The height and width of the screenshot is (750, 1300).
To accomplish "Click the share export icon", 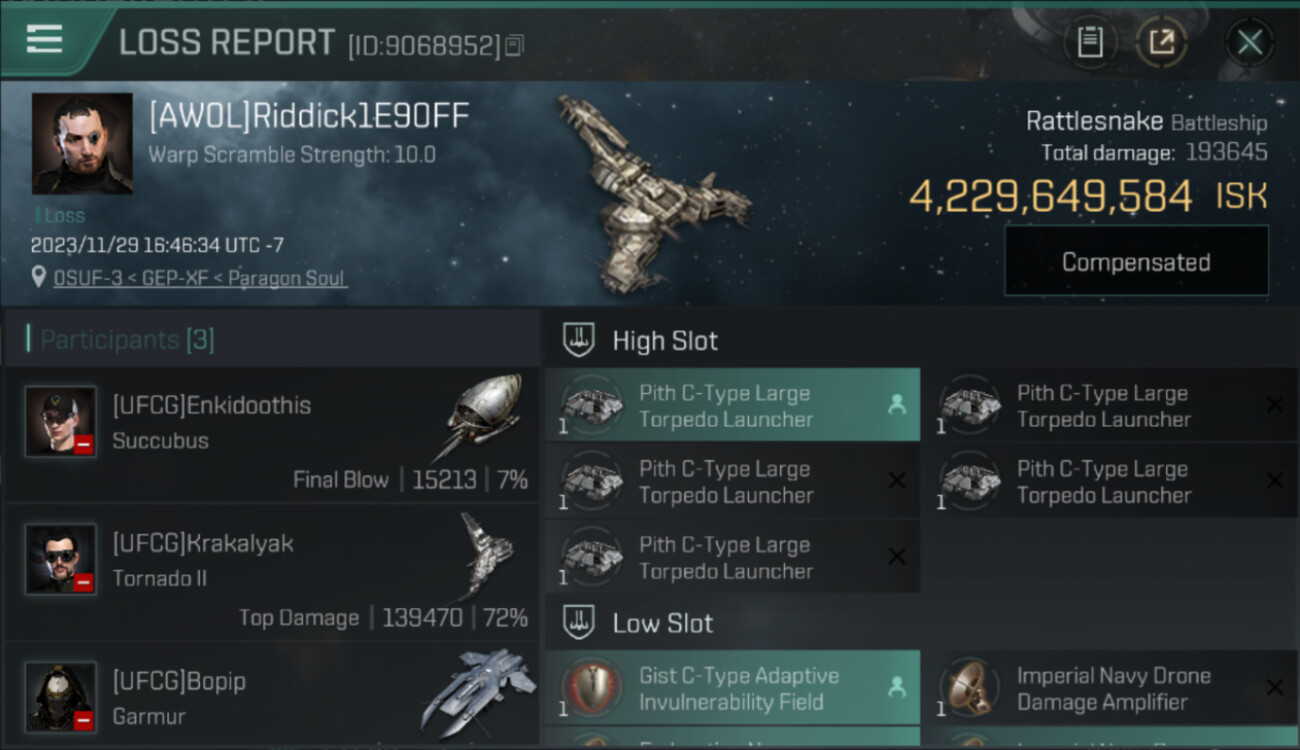I will click(x=1162, y=42).
